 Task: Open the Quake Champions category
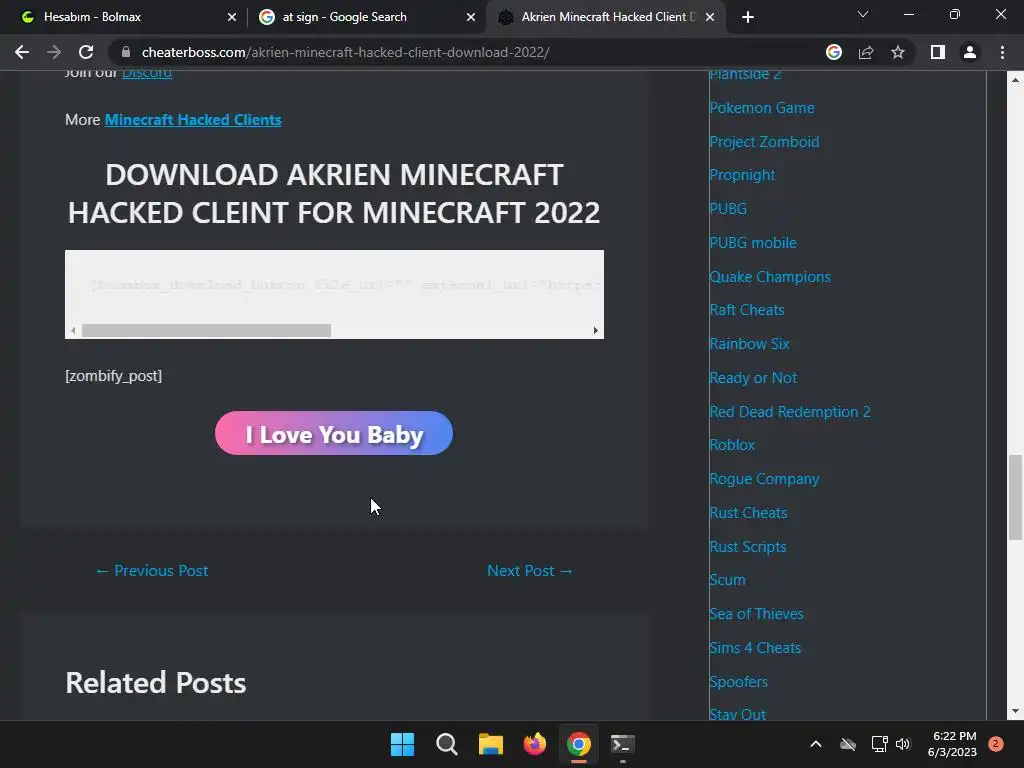[x=770, y=276]
